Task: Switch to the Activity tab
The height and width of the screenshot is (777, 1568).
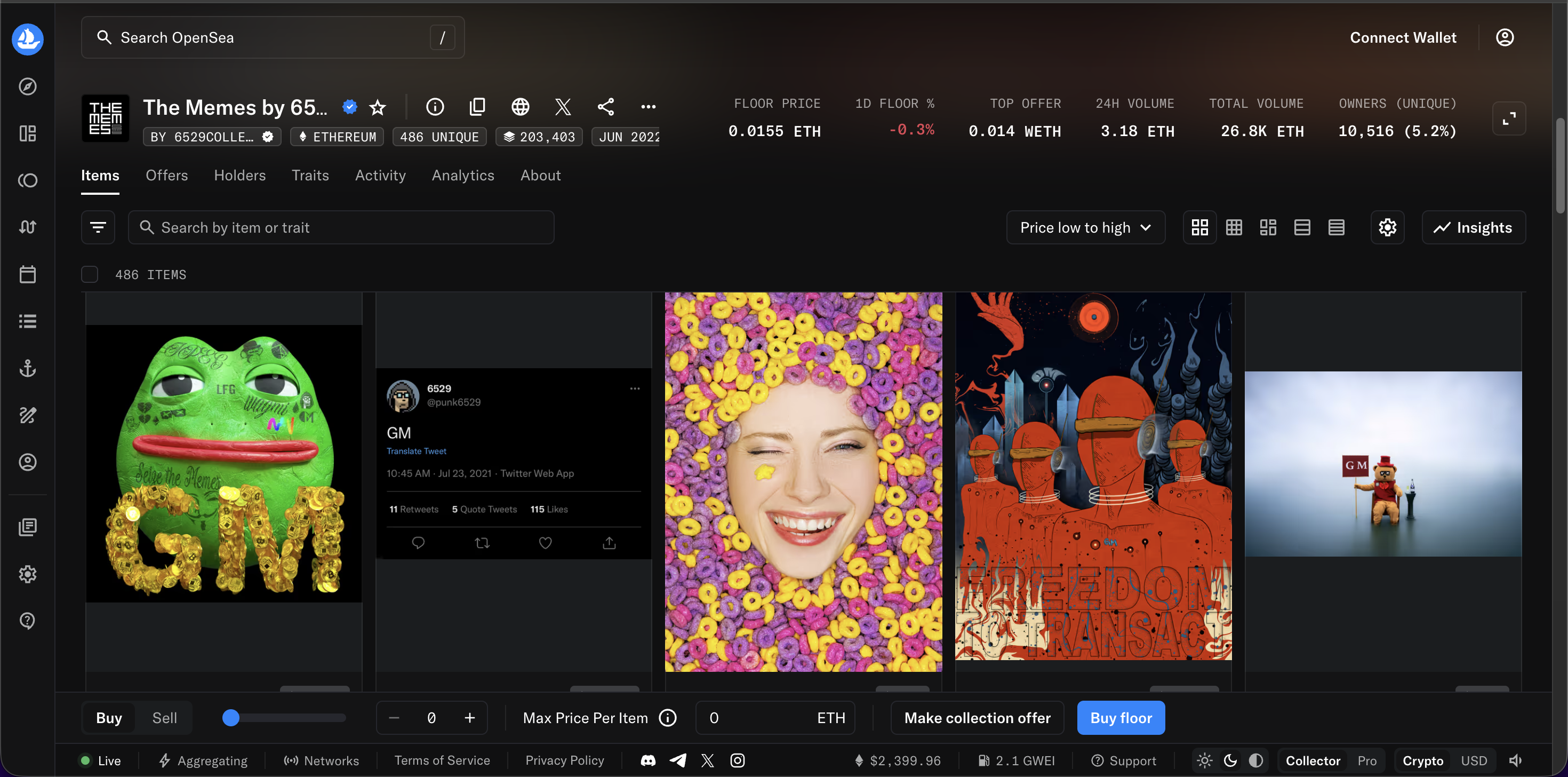Action: click(380, 176)
